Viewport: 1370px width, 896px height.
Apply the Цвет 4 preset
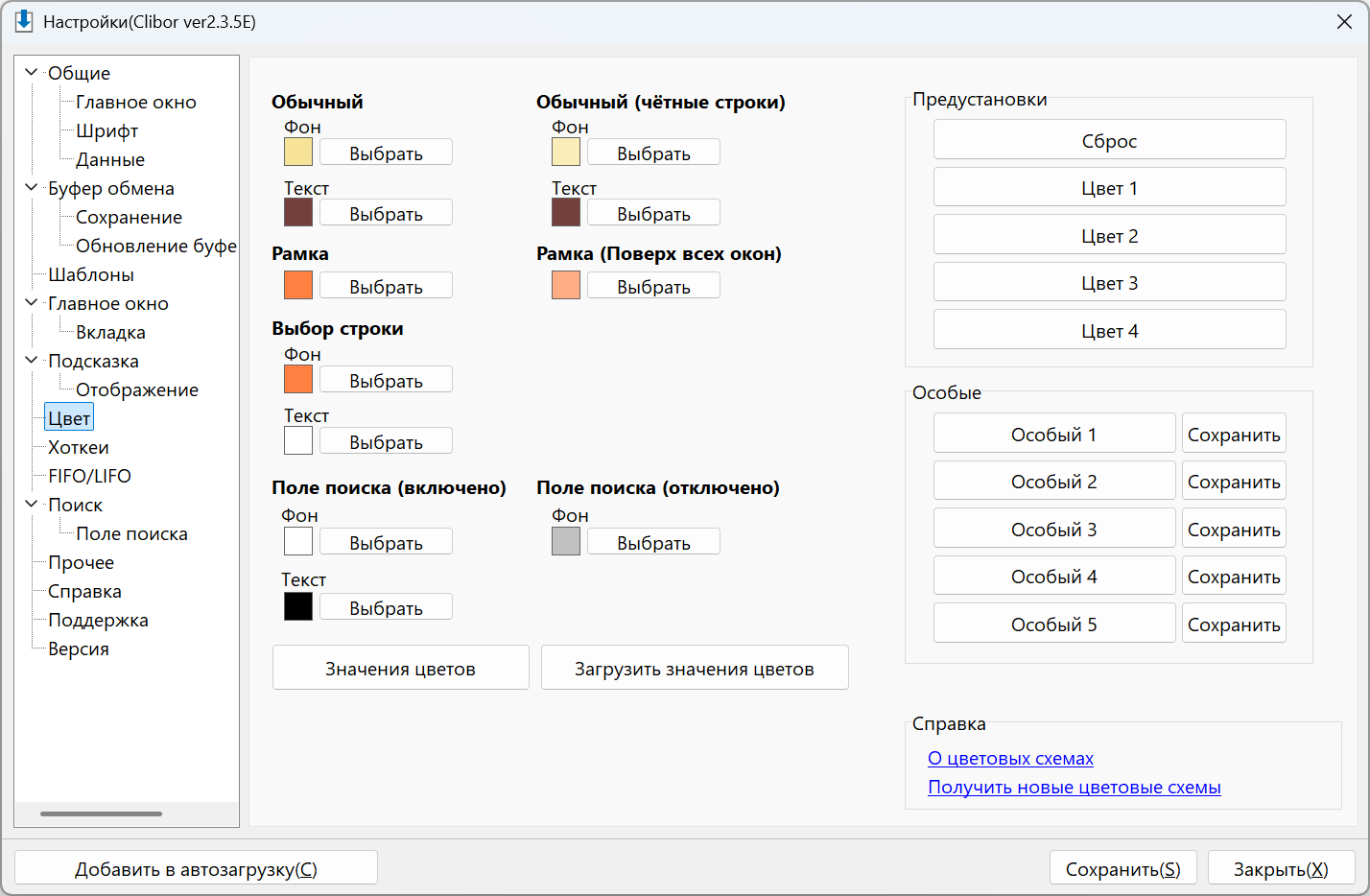pos(1109,330)
